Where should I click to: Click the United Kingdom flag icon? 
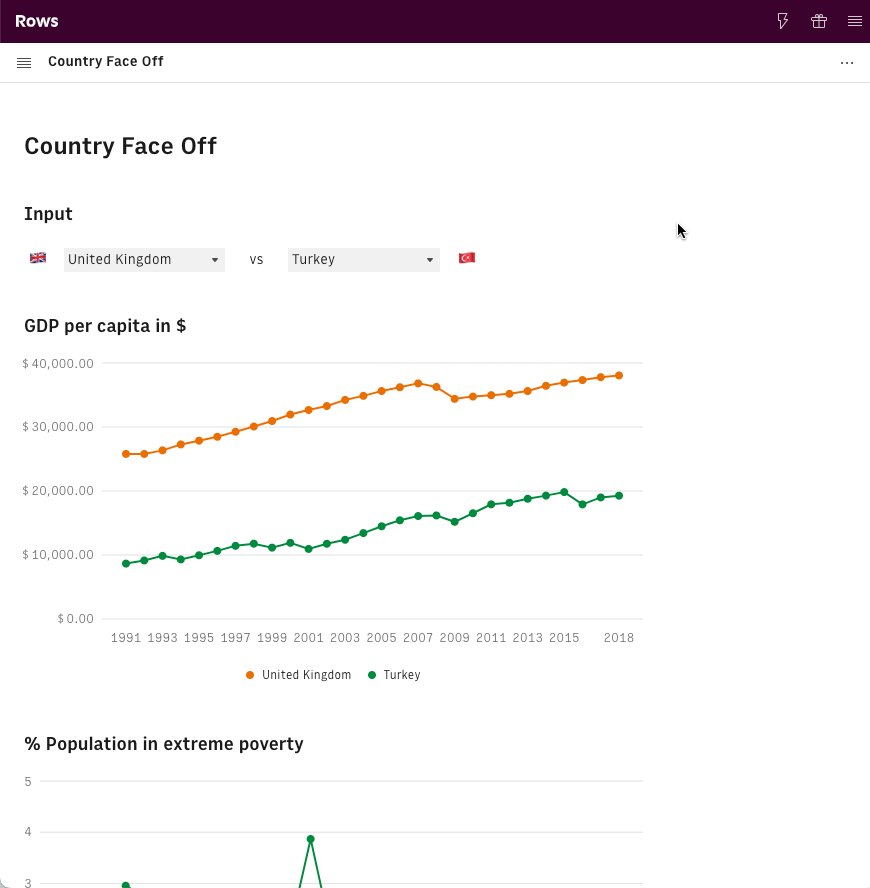click(x=38, y=258)
